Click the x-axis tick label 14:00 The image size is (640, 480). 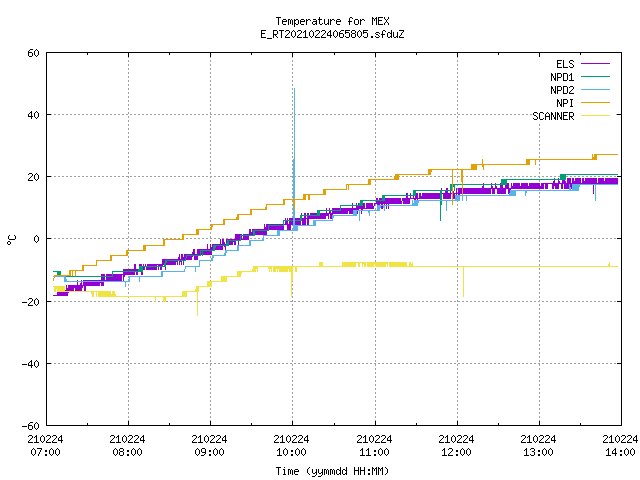pyautogui.click(x=620, y=452)
